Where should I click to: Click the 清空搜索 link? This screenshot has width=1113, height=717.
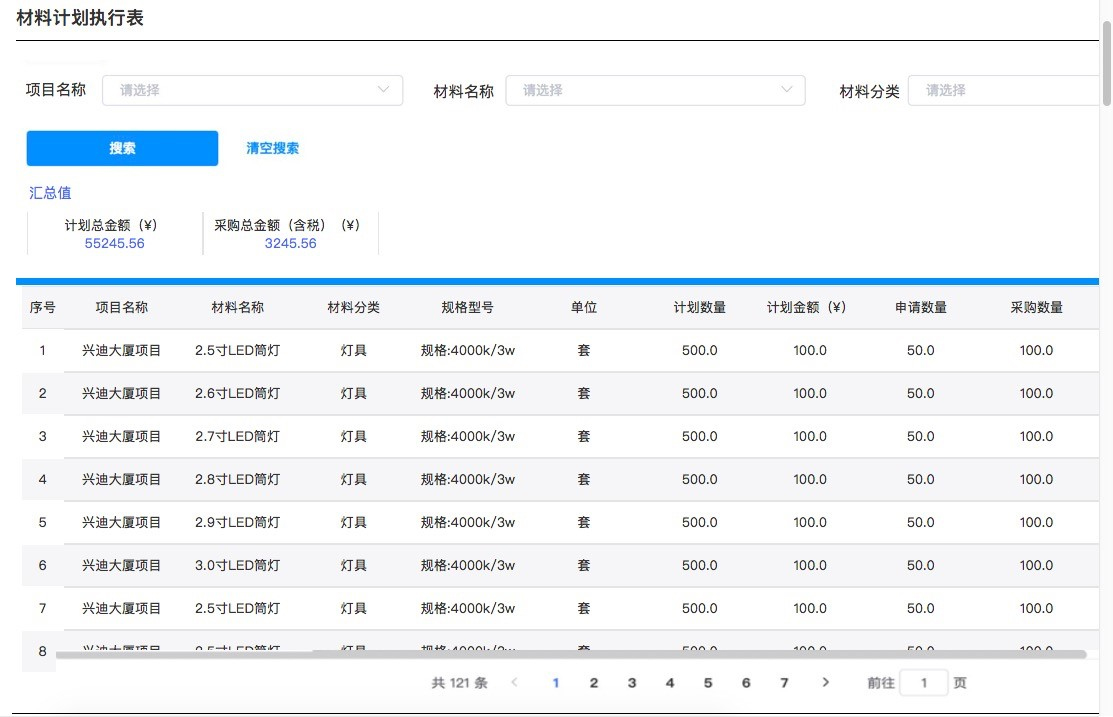pyautogui.click(x=273, y=148)
